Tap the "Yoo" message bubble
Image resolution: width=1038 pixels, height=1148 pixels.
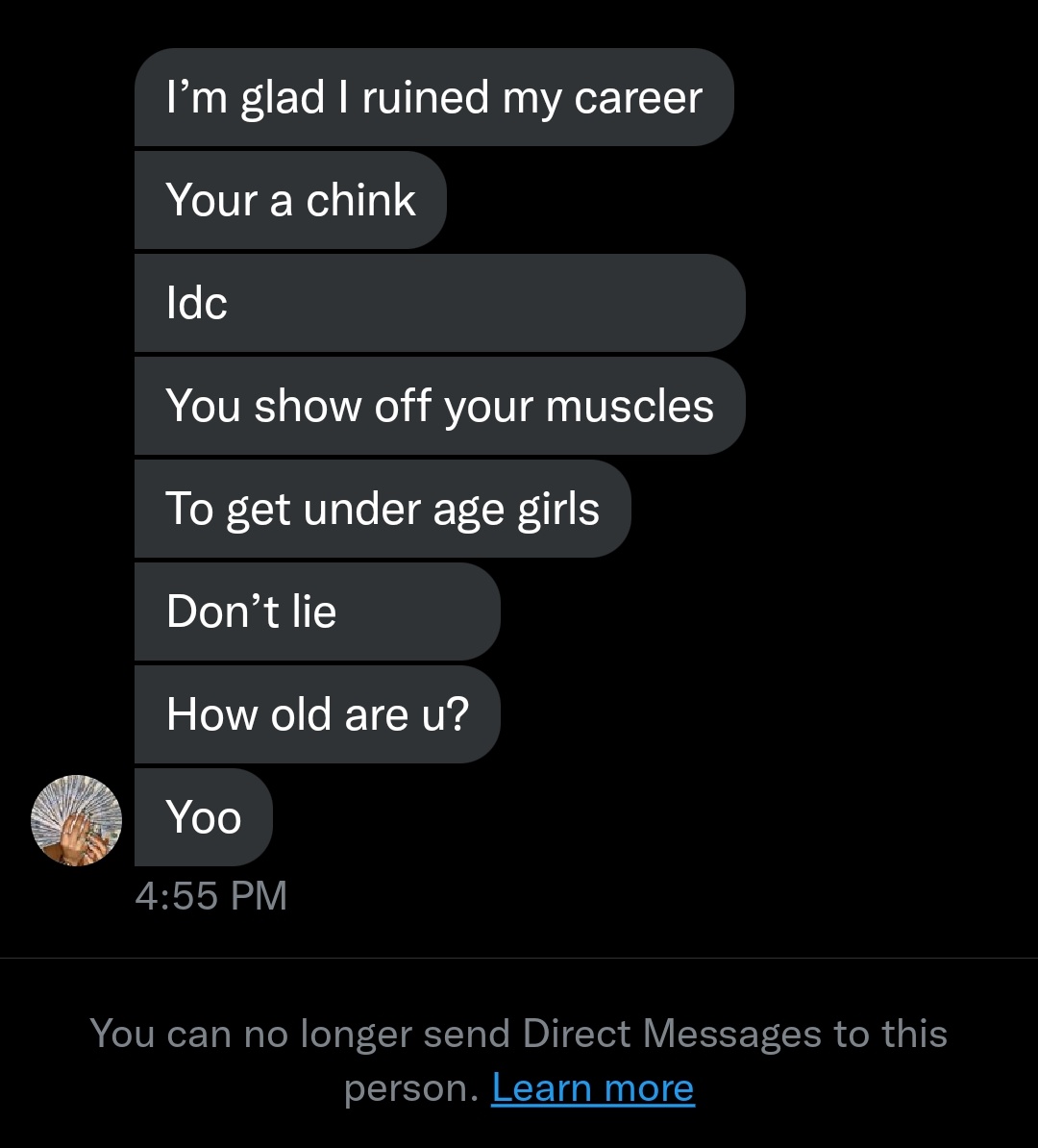tap(203, 817)
